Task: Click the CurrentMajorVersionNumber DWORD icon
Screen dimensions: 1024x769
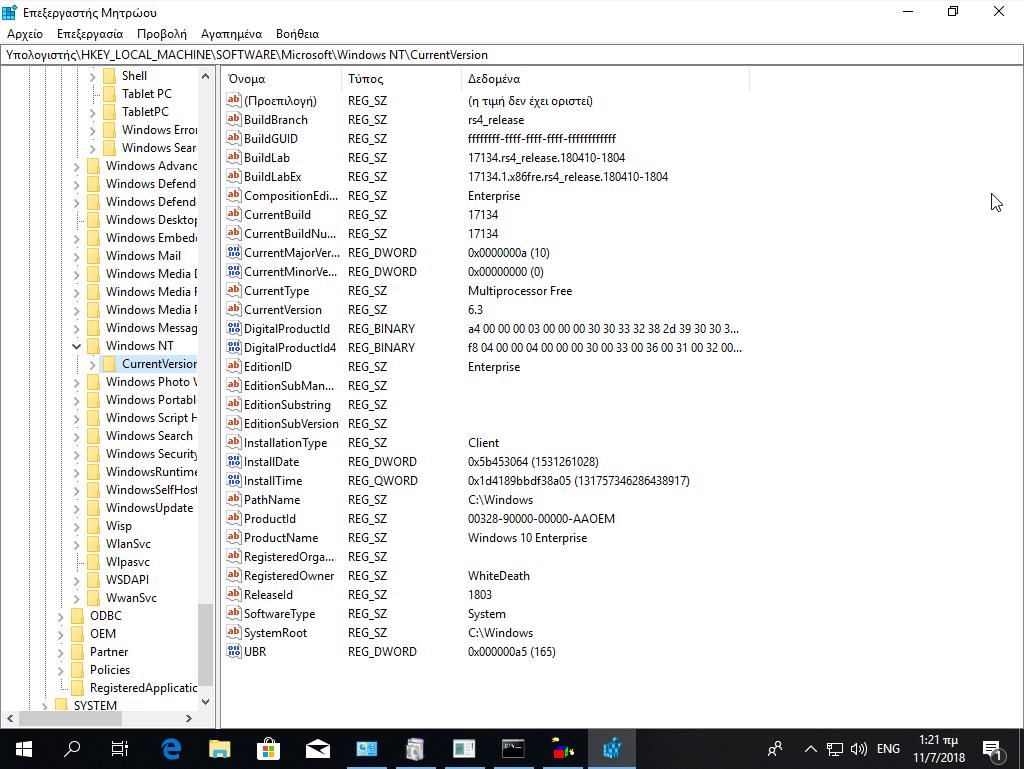Action: coord(234,253)
